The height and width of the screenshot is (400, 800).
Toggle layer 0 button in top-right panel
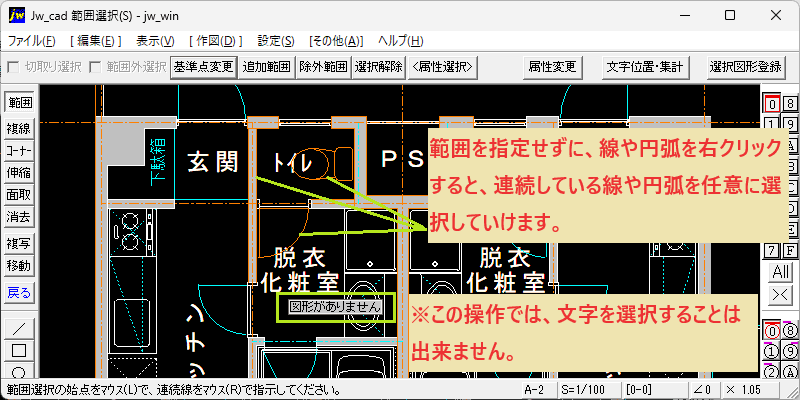click(x=773, y=104)
